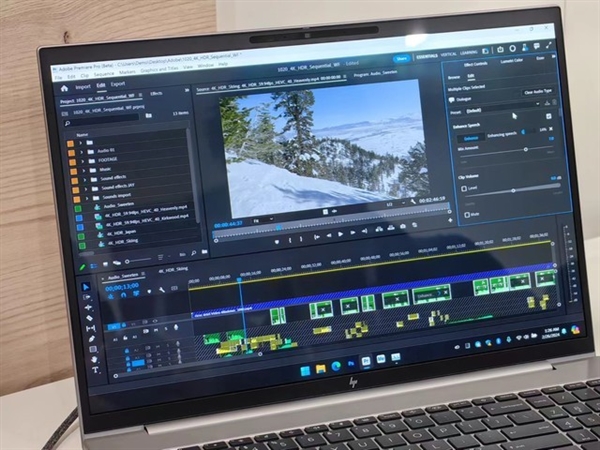Screen dimensions: 600x450
Task: Select the Type tool in the tools panel
Action: (x=94, y=371)
